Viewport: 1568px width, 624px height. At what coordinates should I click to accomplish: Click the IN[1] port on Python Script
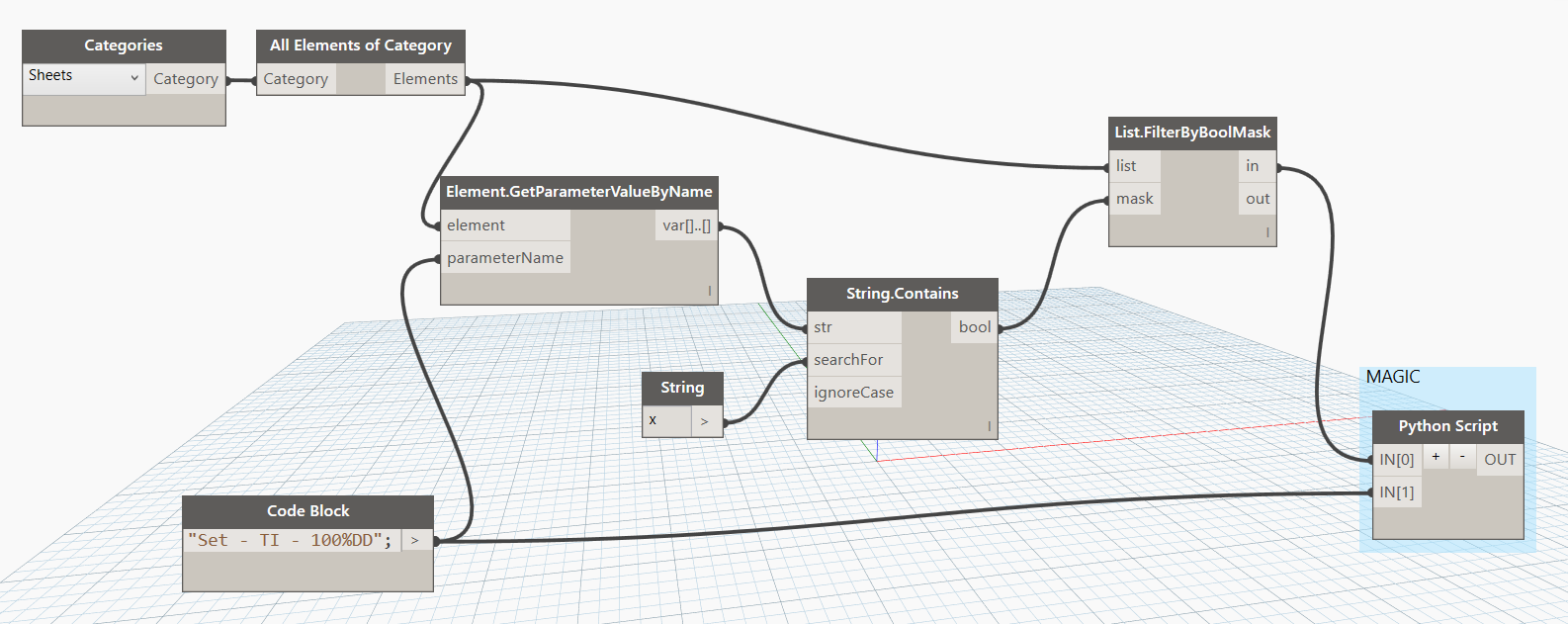point(1396,491)
